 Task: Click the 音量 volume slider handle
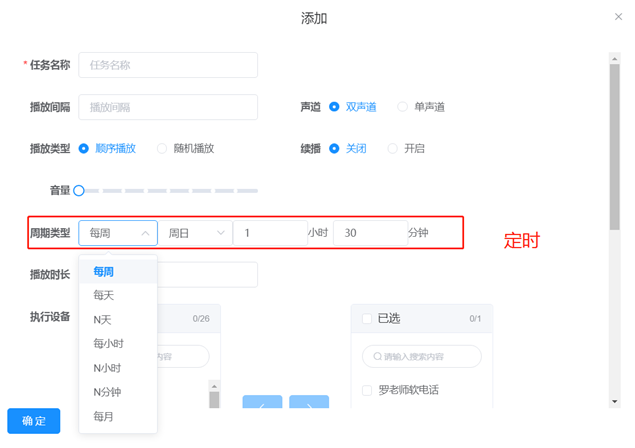point(79,190)
